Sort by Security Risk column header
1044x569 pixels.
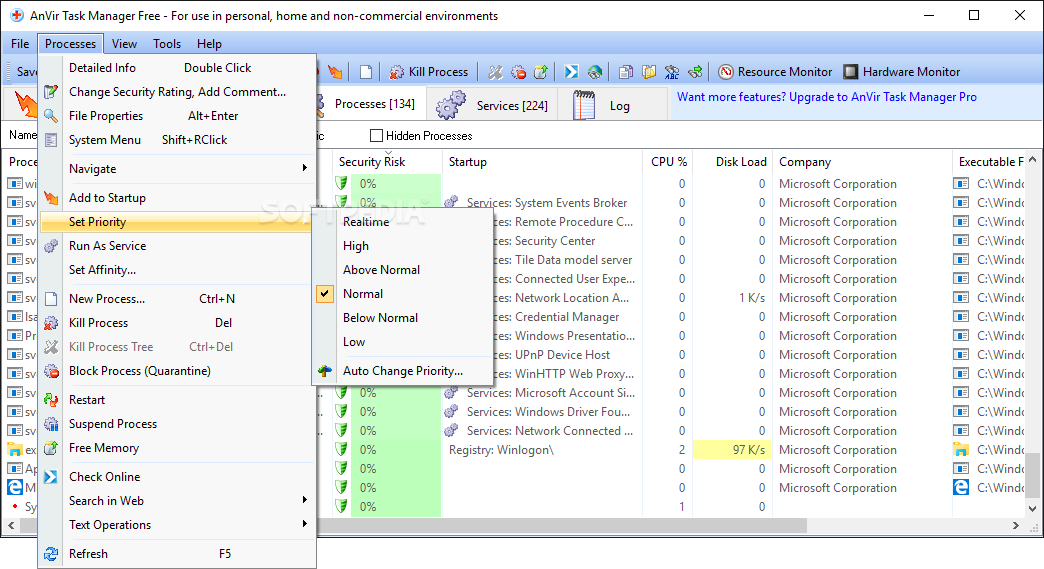pos(387,162)
